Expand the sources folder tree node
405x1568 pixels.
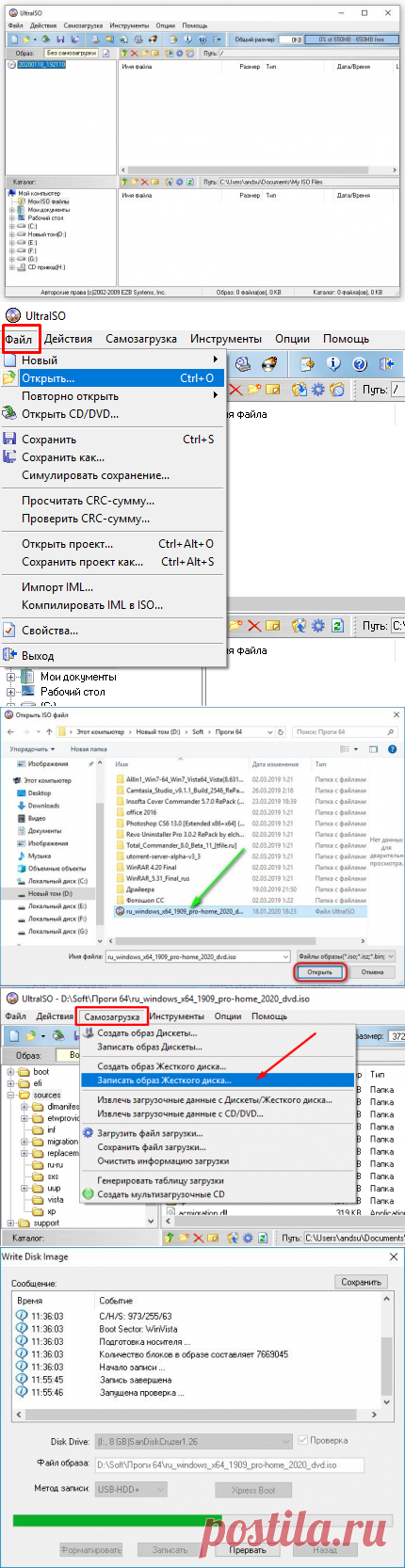[x=12, y=1096]
